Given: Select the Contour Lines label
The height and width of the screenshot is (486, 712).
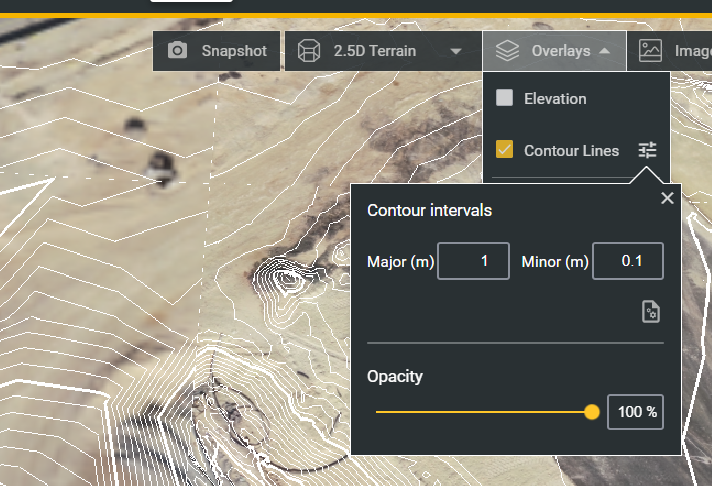Looking at the screenshot, I should [571, 150].
